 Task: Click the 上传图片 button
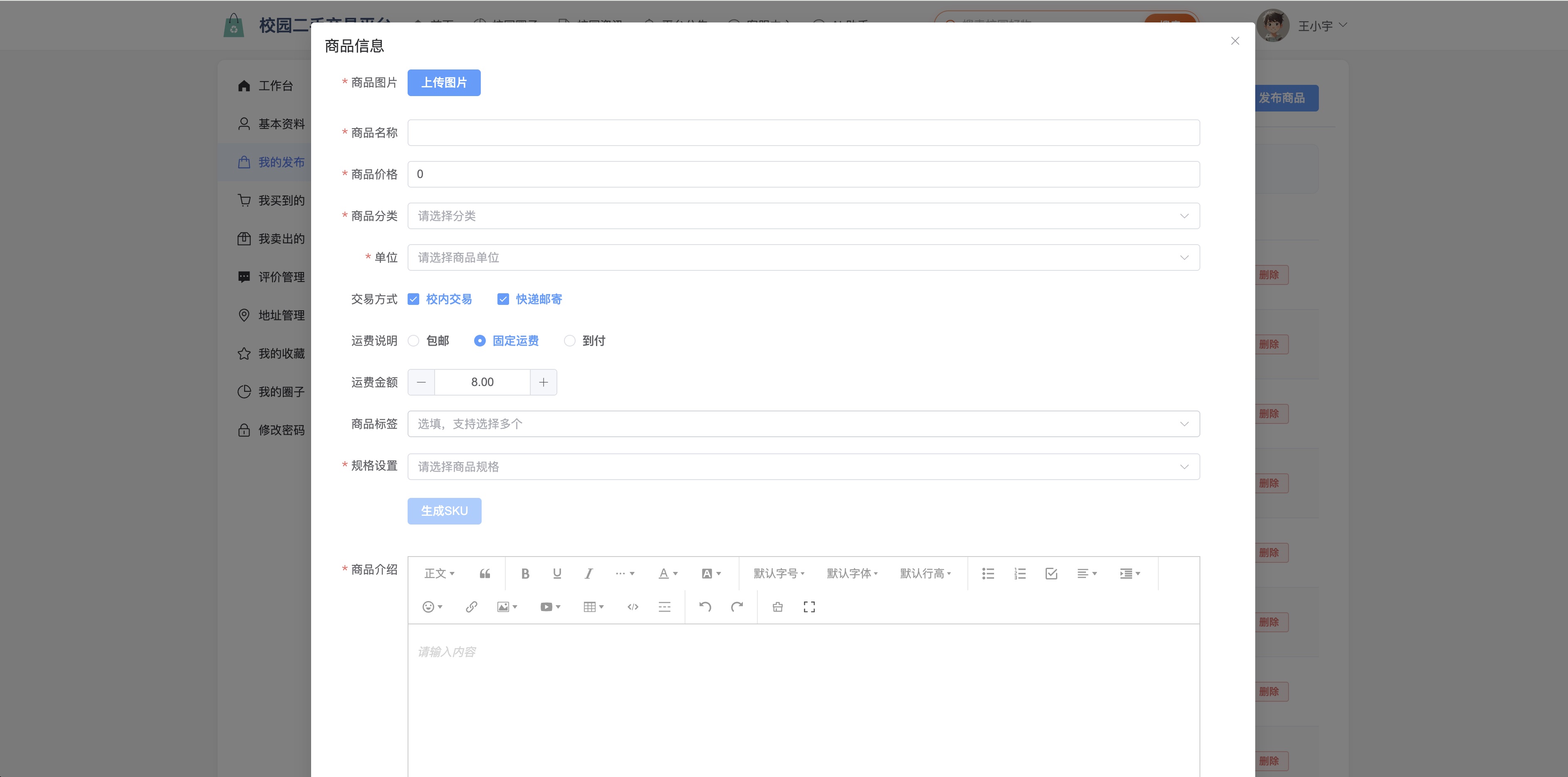(x=444, y=83)
